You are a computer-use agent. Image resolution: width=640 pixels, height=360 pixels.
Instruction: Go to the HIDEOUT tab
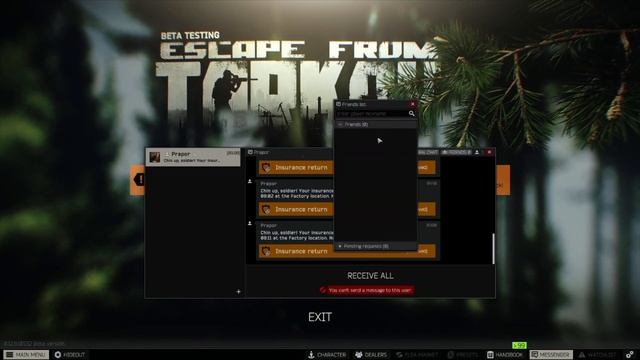[70, 355]
